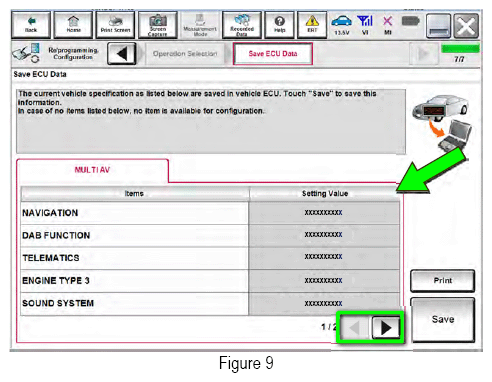
Task: Click the 7/7 progress bar
Action: tap(460, 49)
